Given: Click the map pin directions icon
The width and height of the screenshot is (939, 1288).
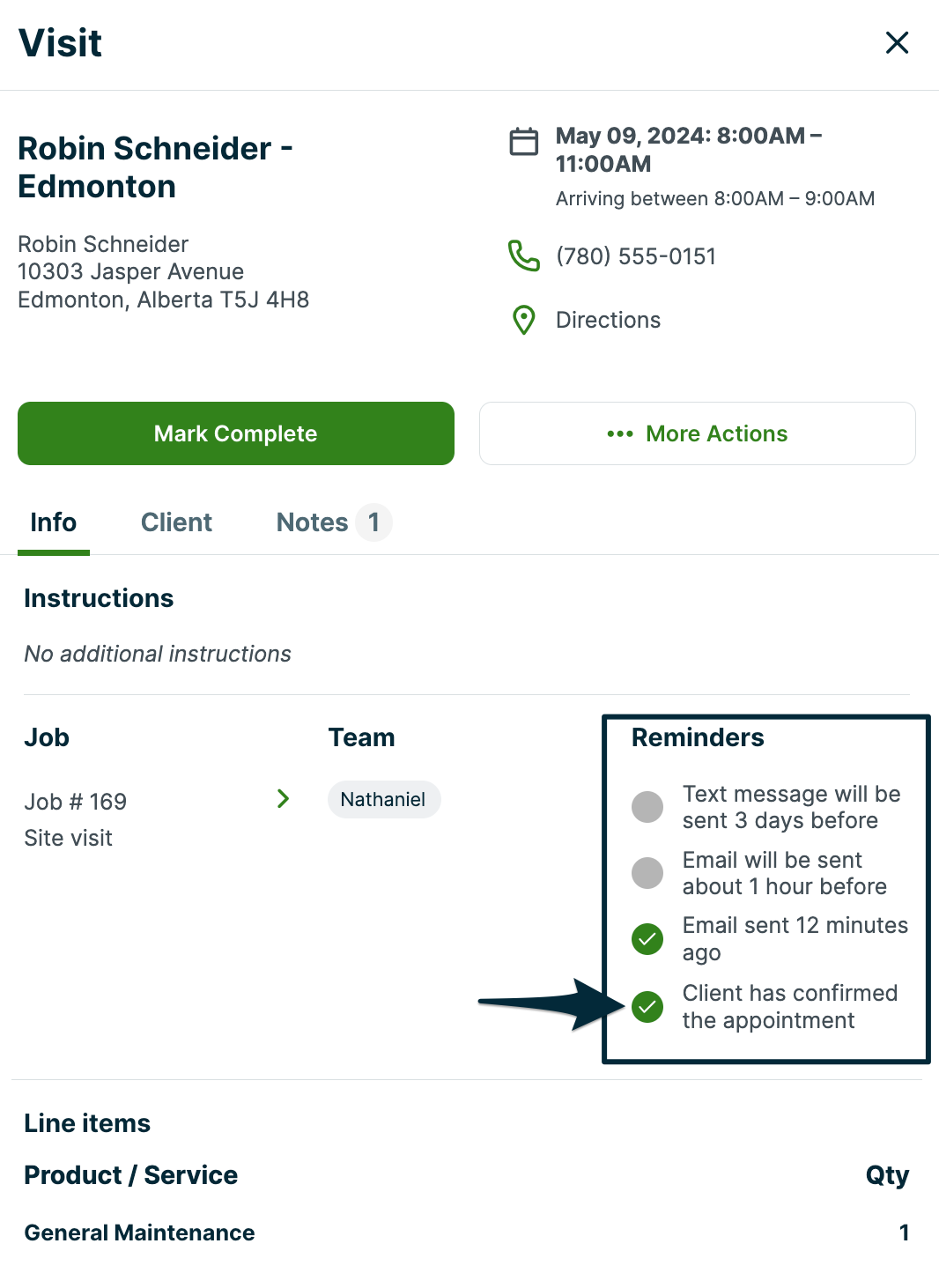Looking at the screenshot, I should point(524,320).
